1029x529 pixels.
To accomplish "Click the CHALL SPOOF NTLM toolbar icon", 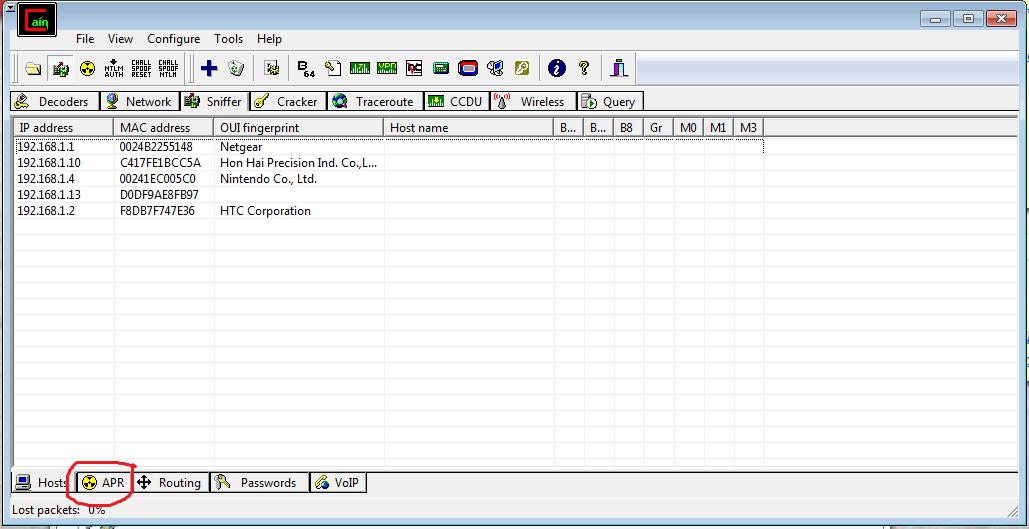I will [168, 68].
